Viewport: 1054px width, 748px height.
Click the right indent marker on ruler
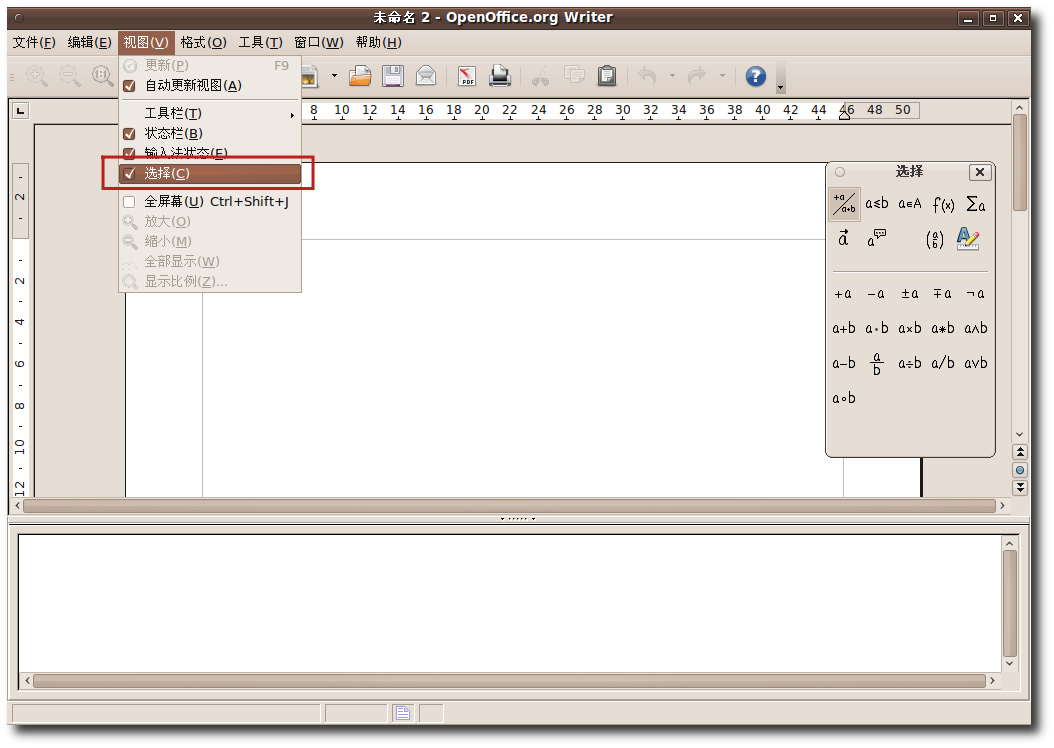point(844,115)
